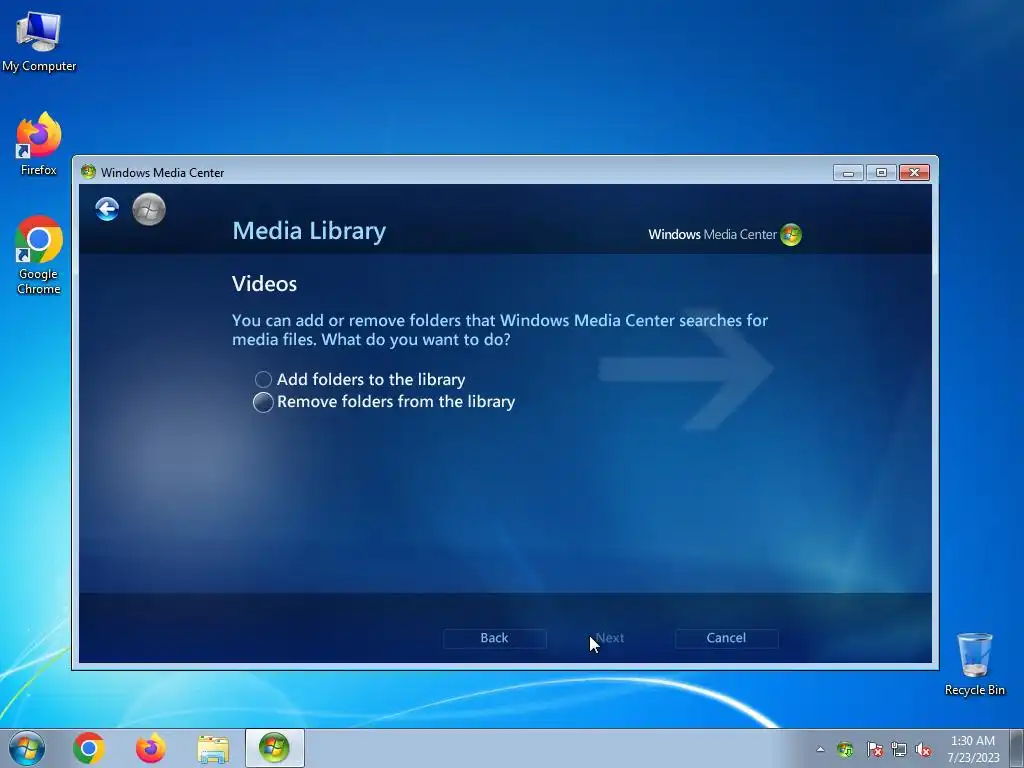Click the Media Center icon in title bar

pyautogui.click(x=88, y=172)
